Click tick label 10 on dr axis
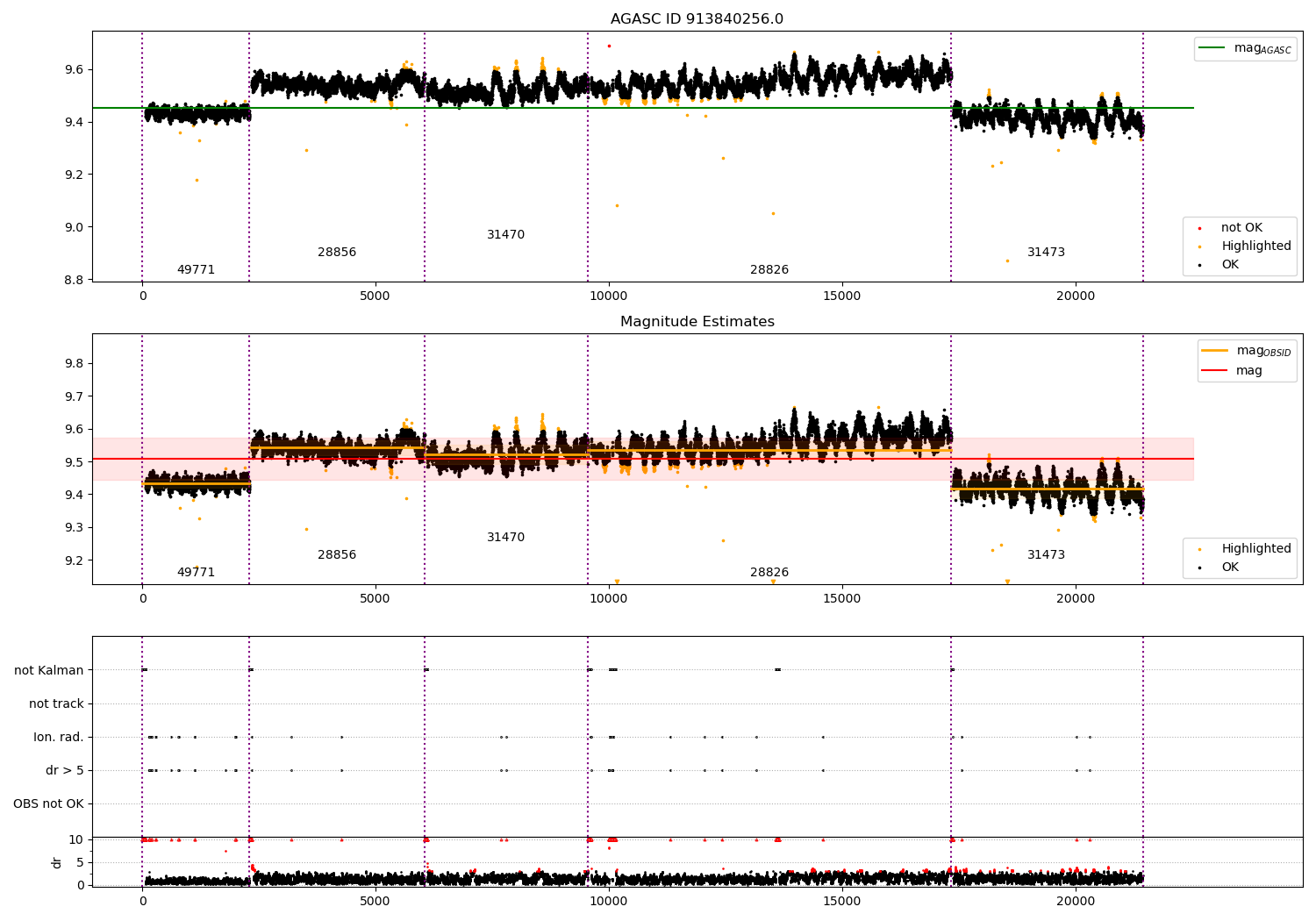 click(x=75, y=840)
